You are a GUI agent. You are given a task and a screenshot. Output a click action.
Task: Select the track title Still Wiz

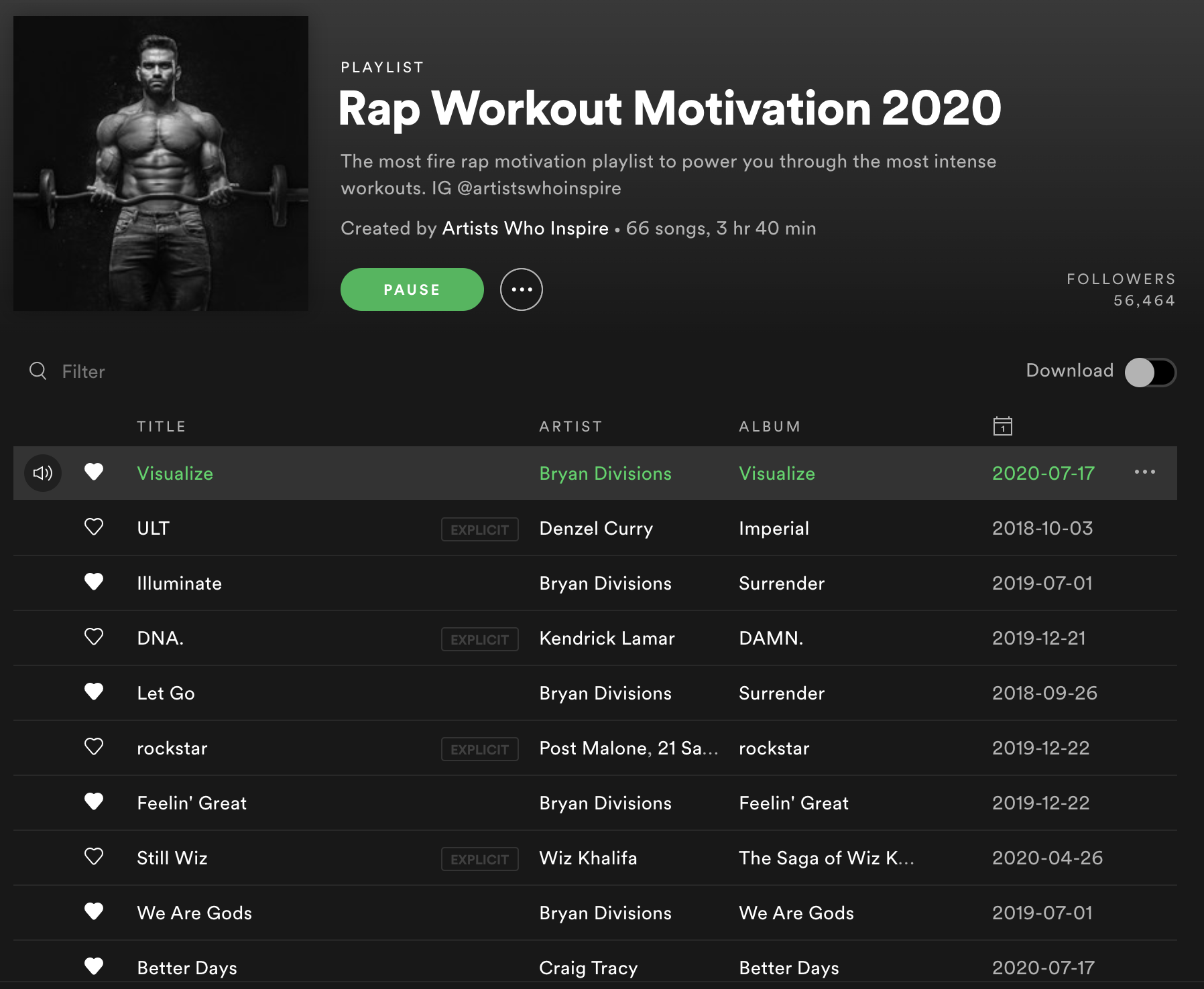coord(172,858)
